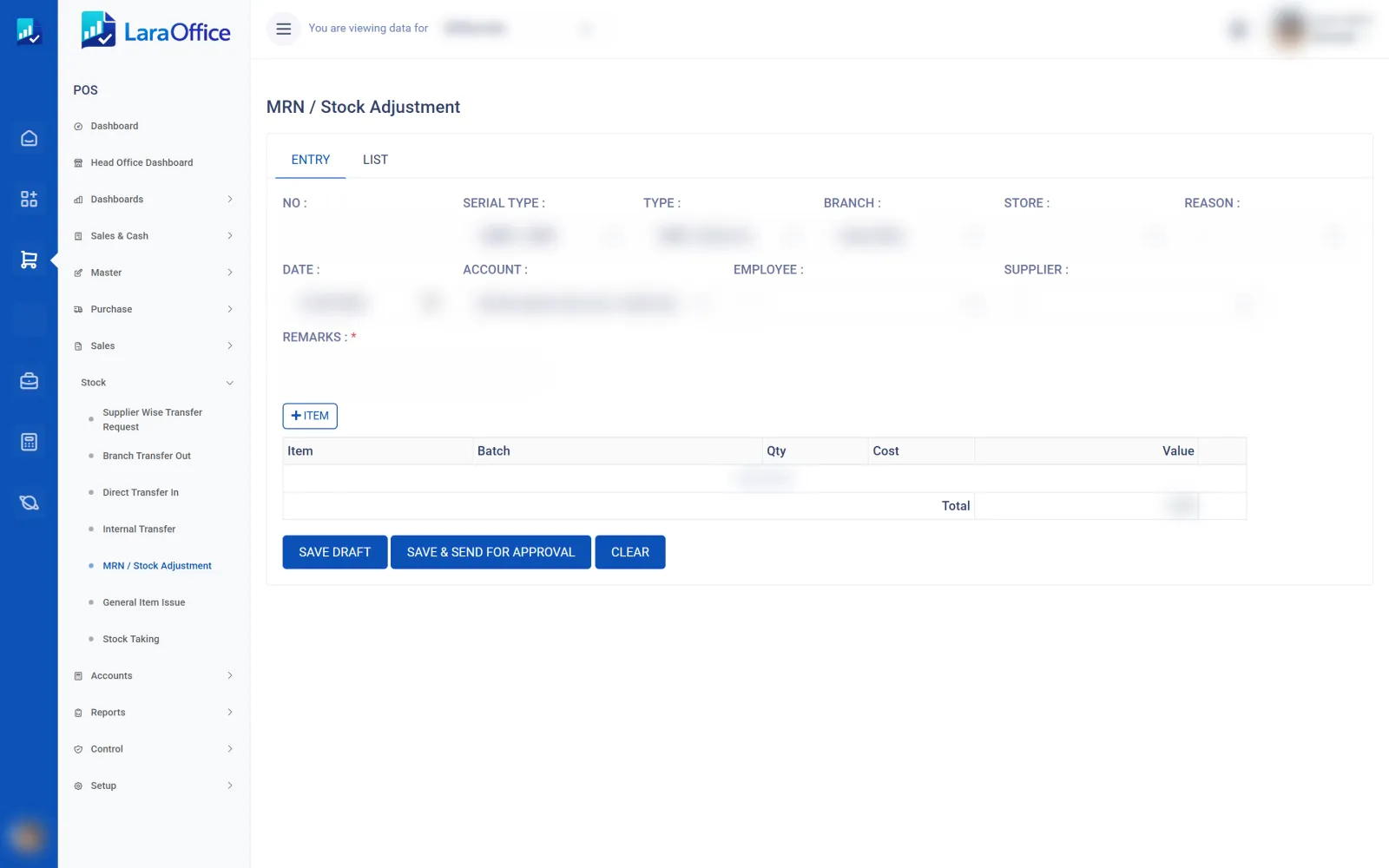Switch to the LIST tab

click(375, 160)
